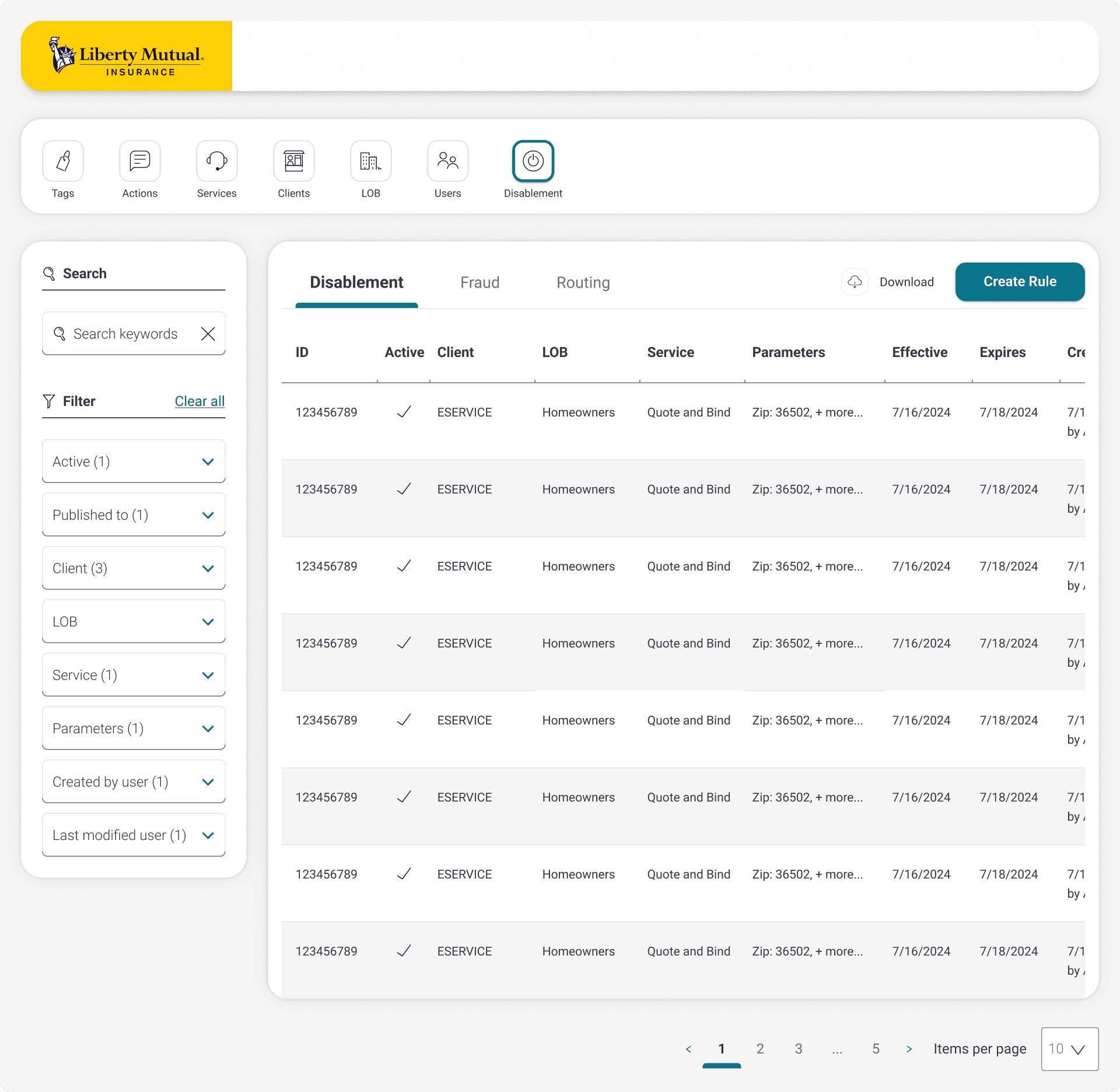Go to page 3 in pagination

[x=799, y=1049]
